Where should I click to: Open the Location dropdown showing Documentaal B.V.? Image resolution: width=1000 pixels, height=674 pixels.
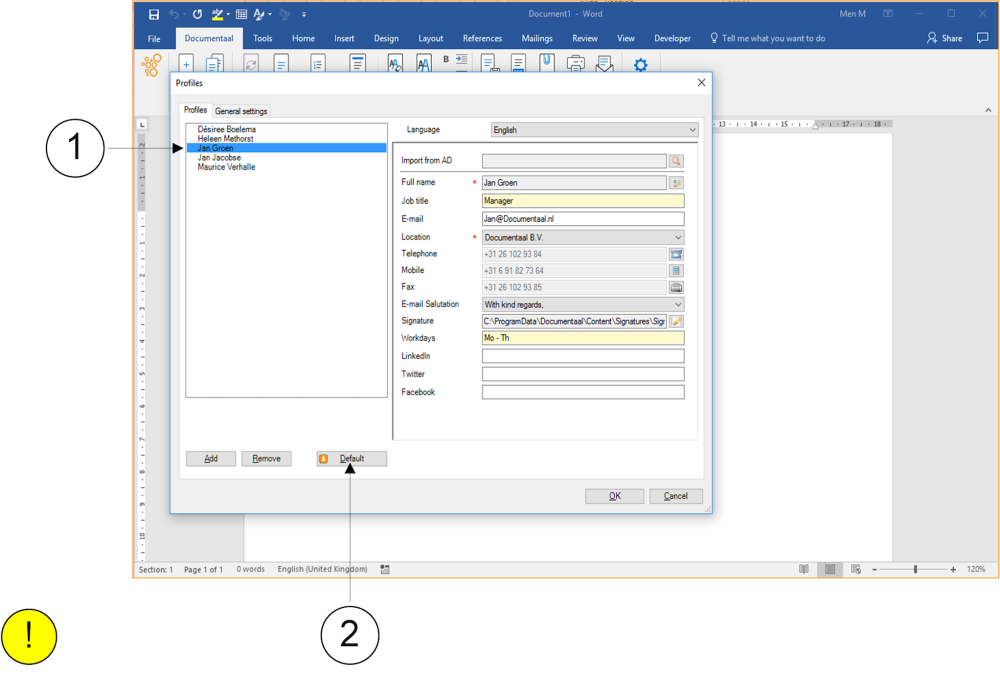583,238
